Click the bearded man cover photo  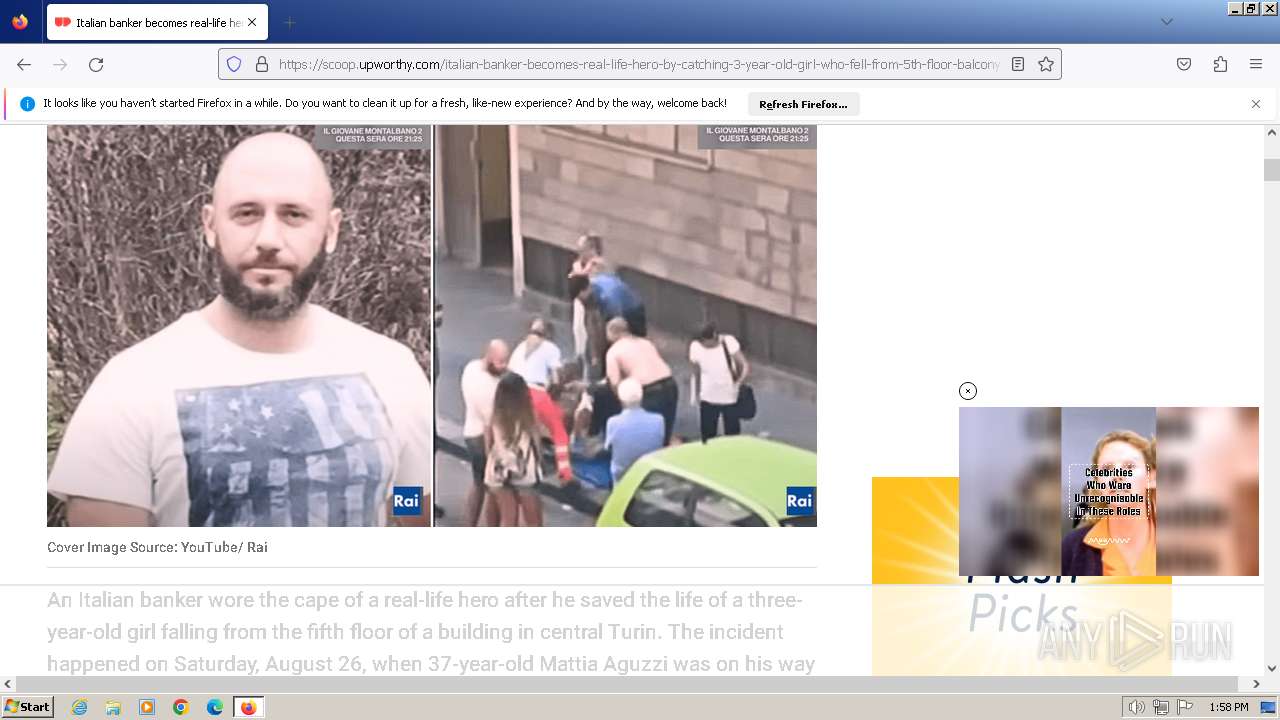click(239, 325)
